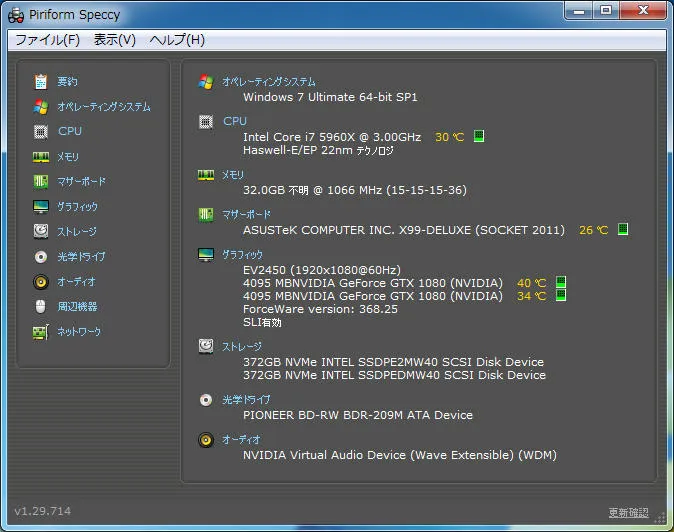Viewport: 674px width, 532px height.
Task: Click the motherboard temperature value 26 ℃
Action: tap(594, 230)
